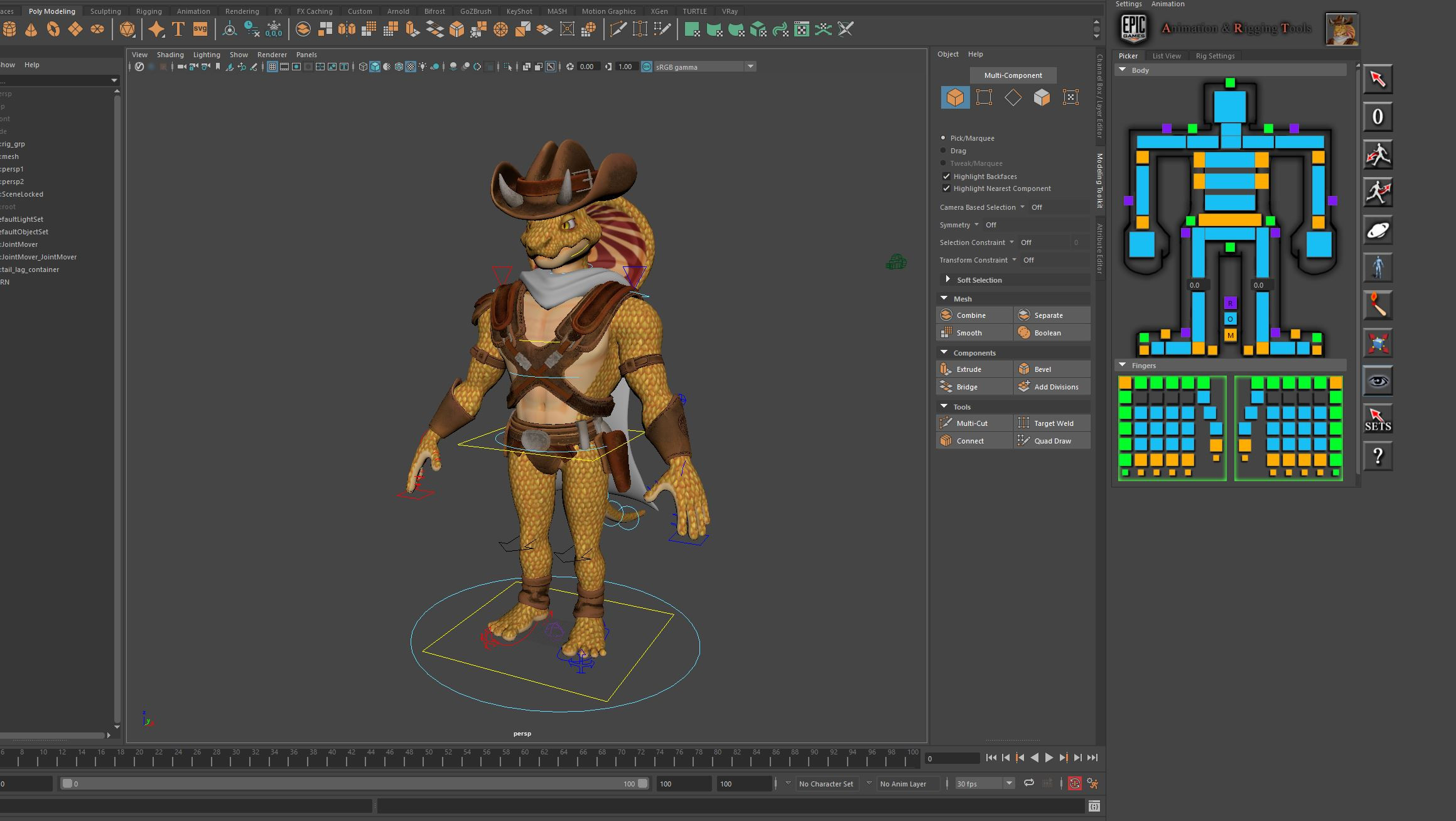Toggle the eye visibility icon in rig panel
1456x821 pixels.
coord(1378,381)
